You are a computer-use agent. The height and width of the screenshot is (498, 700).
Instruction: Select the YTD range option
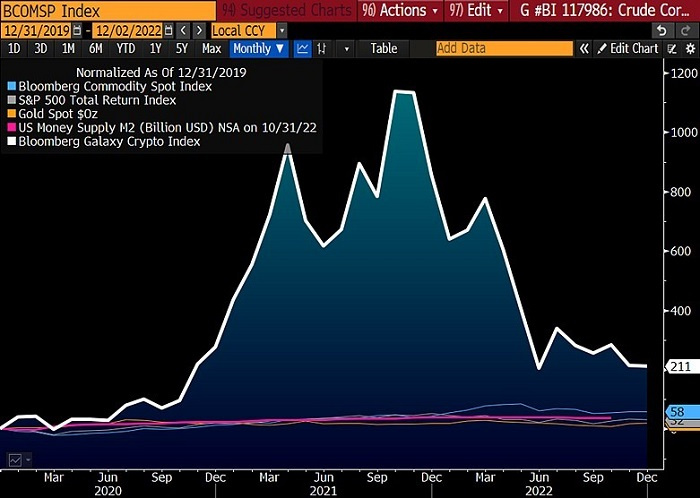tap(125, 48)
